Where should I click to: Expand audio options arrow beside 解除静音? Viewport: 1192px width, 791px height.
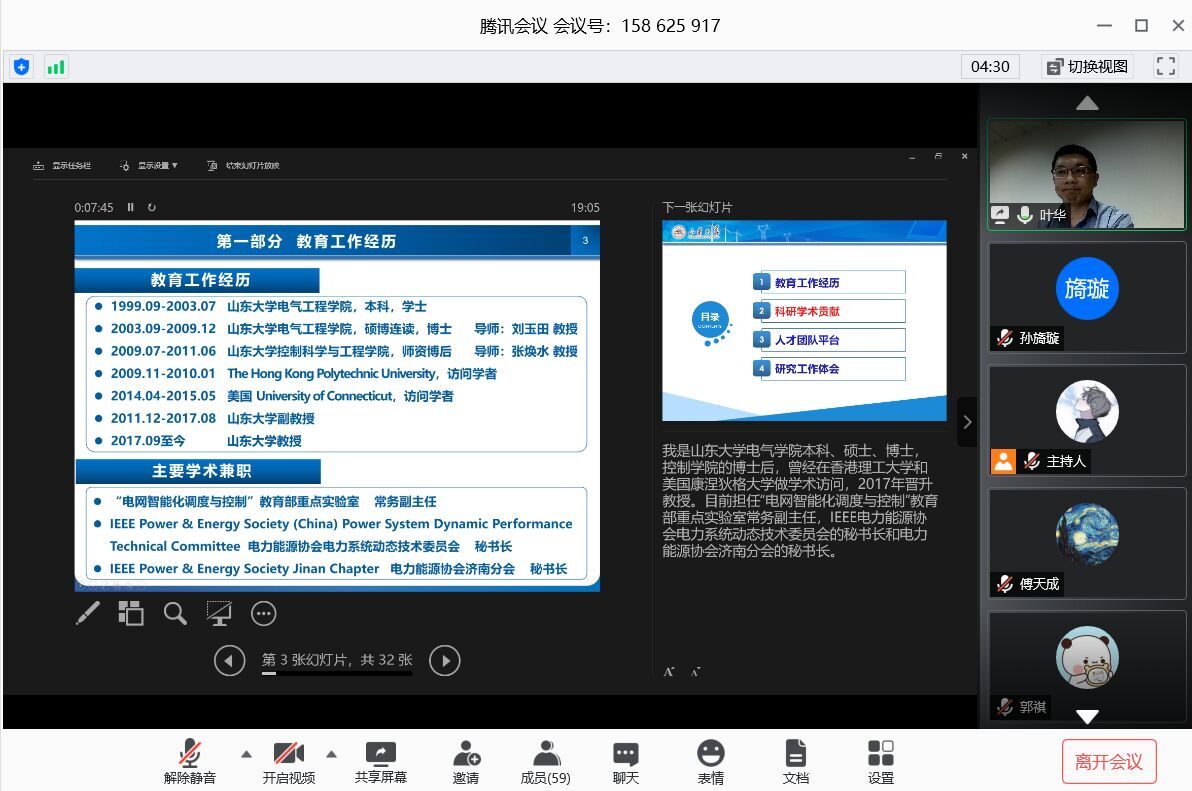[x=246, y=753]
